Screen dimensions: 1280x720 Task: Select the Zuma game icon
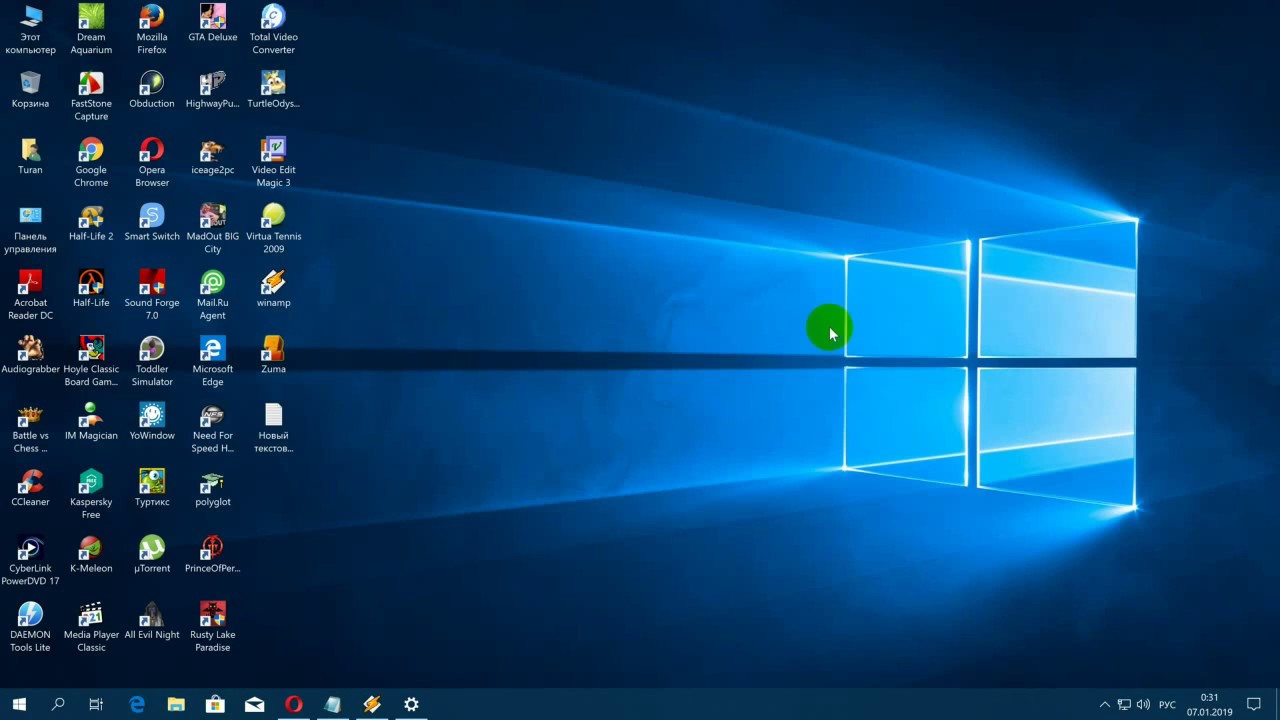273,355
